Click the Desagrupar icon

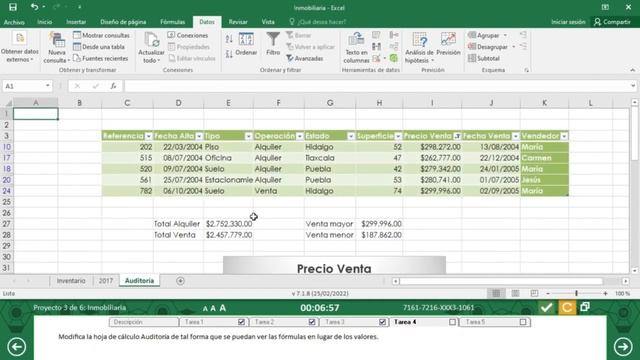point(472,47)
